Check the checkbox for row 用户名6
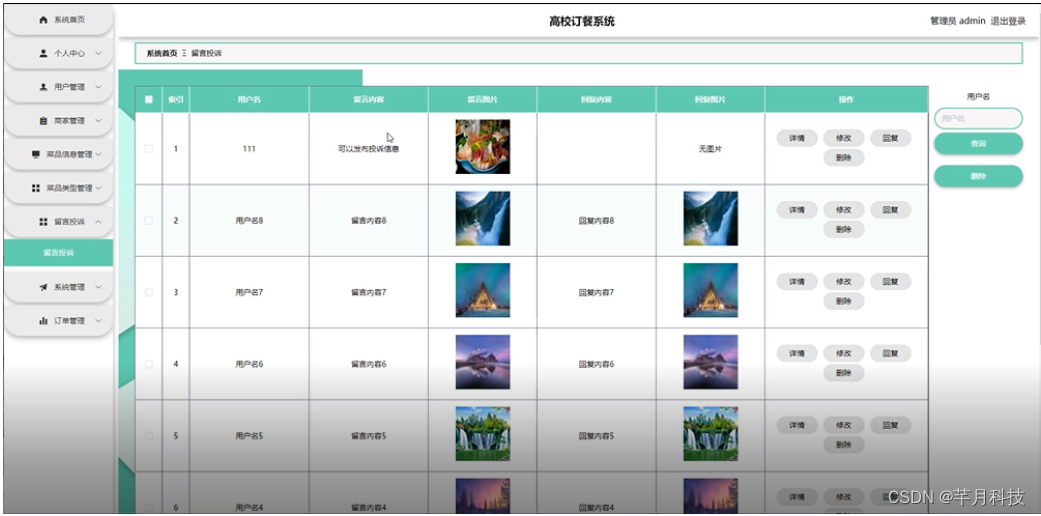 [149, 364]
